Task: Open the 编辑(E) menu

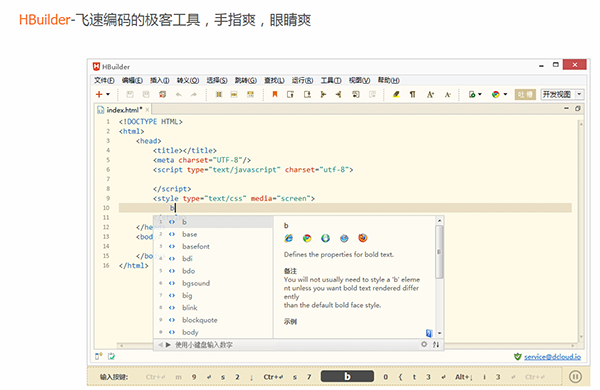Action: pyautogui.click(x=132, y=80)
